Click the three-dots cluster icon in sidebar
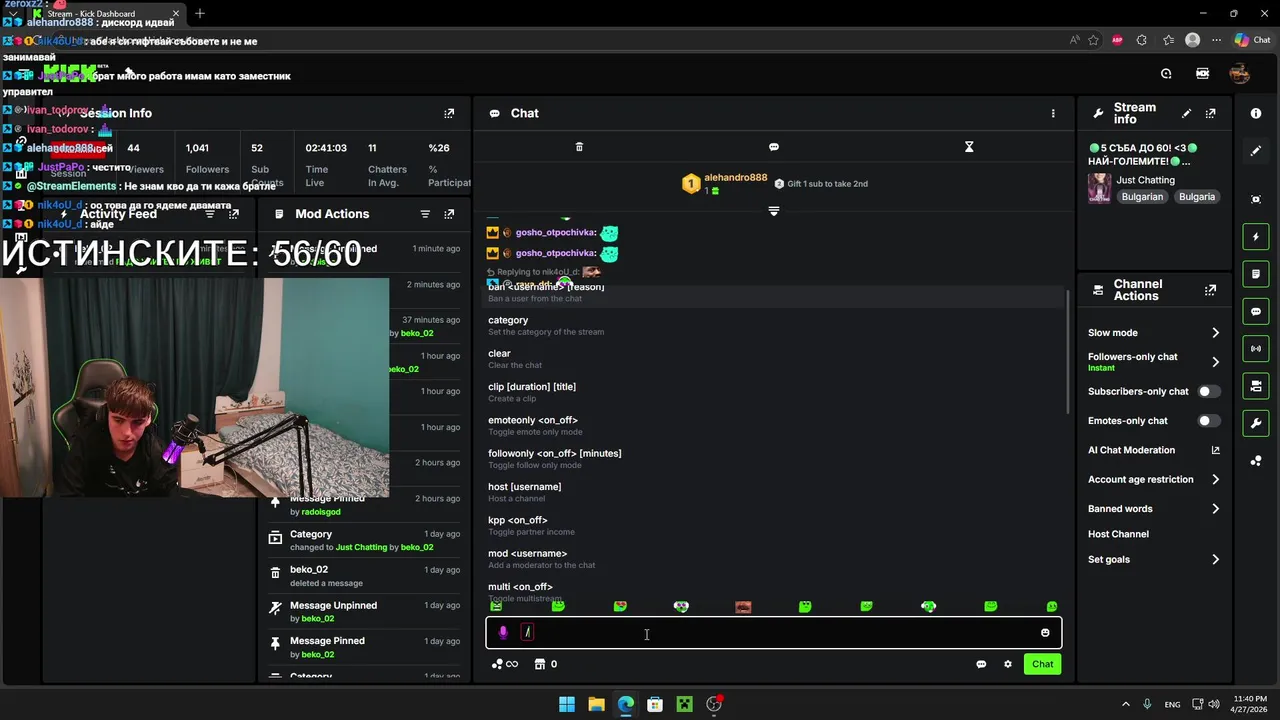 pyautogui.click(x=1256, y=461)
